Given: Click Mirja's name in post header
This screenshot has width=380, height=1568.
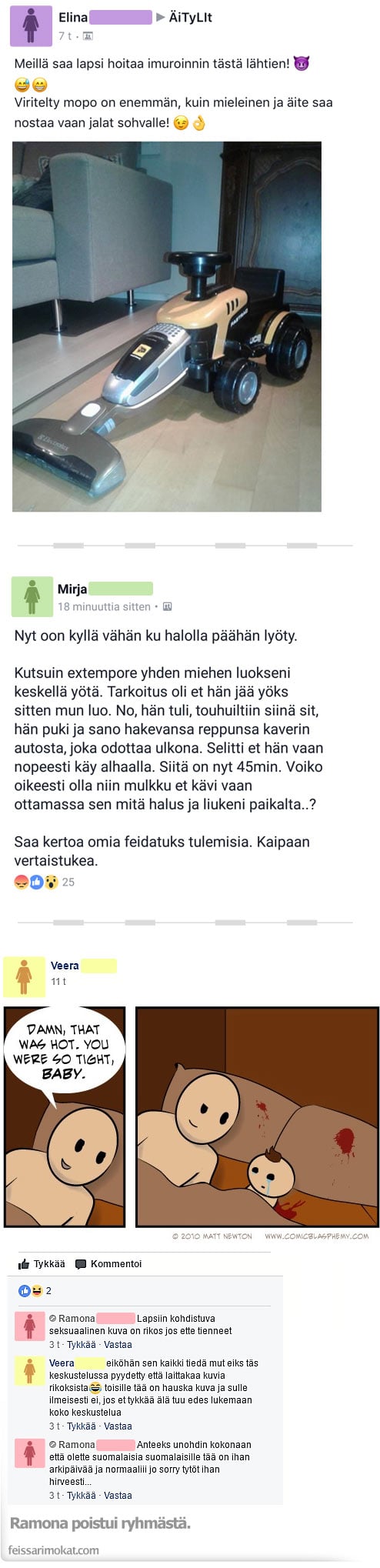Looking at the screenshot, I should [x=72, y=589].
